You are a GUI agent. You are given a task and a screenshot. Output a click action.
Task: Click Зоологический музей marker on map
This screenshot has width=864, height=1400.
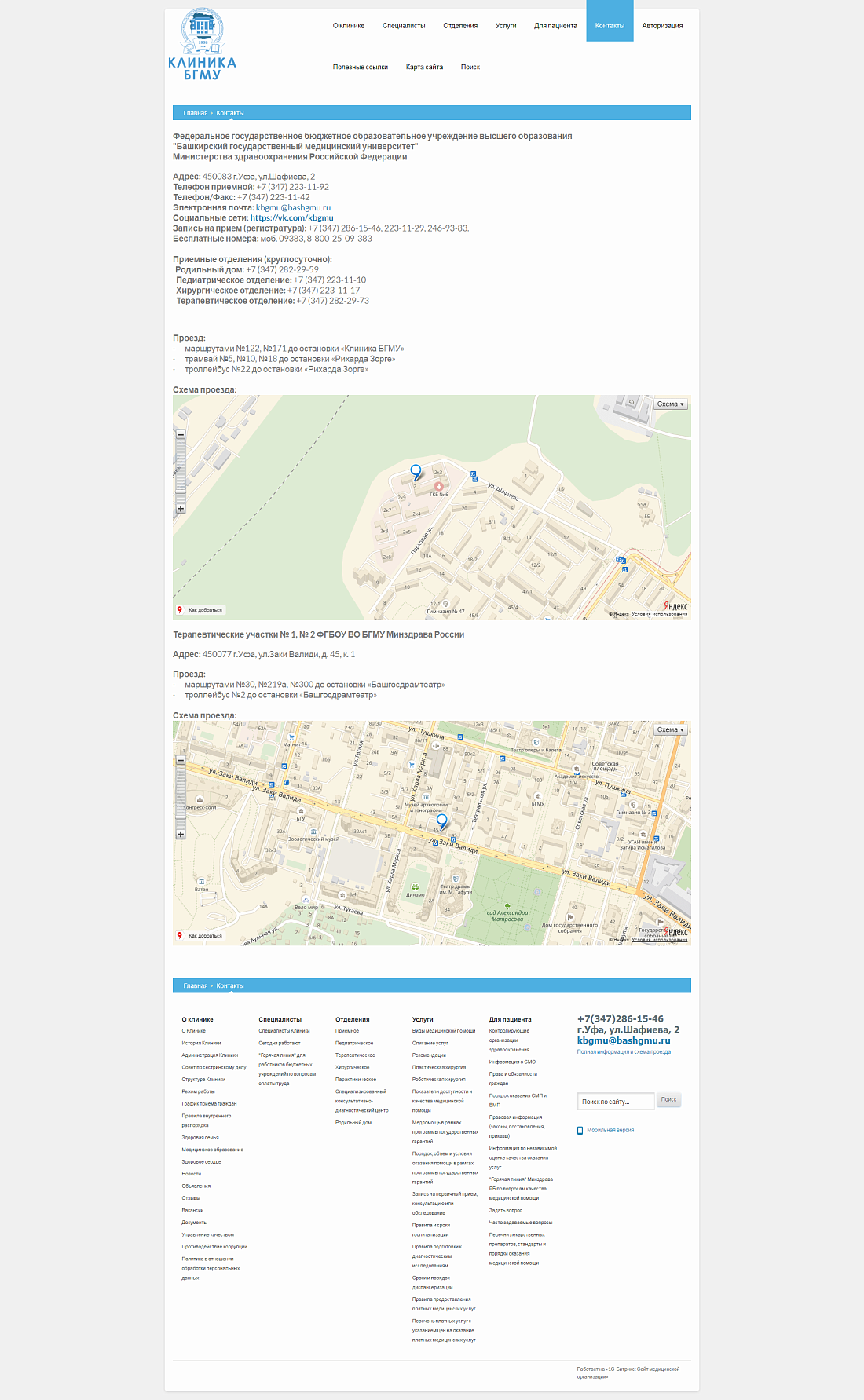click(313, 832)
